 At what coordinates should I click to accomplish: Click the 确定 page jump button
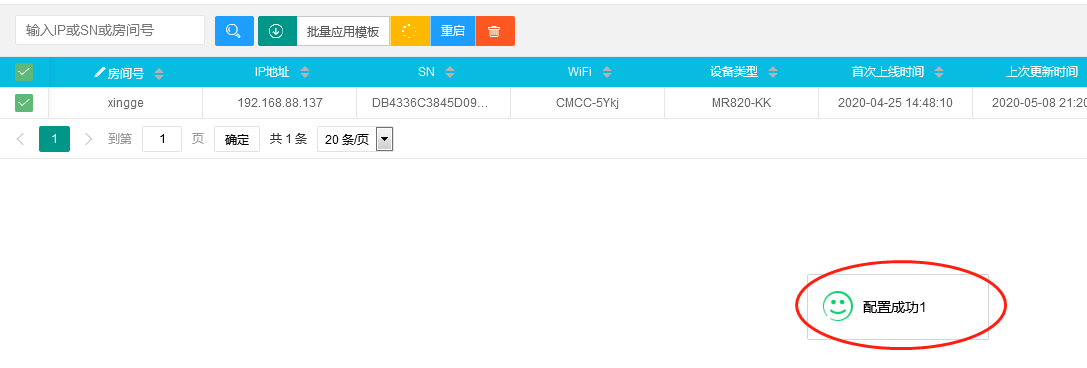(237, 139)
